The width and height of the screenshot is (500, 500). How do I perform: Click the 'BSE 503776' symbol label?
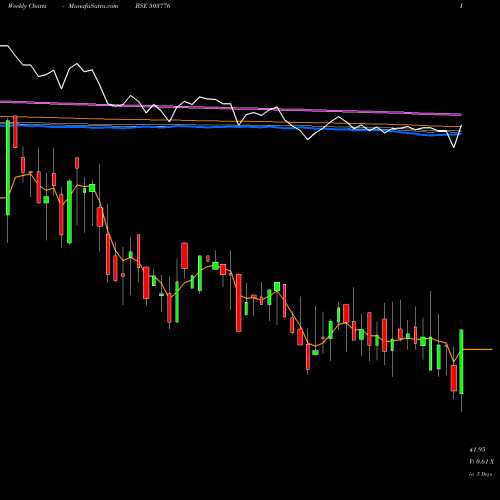(x=153, y=6)
